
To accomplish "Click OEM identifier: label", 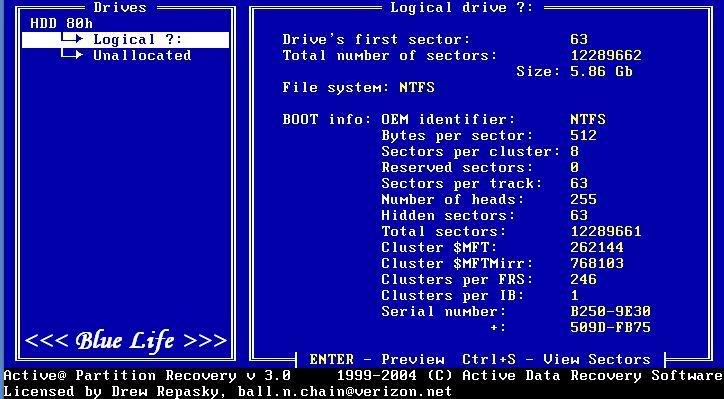I will (x=448, y=120).
